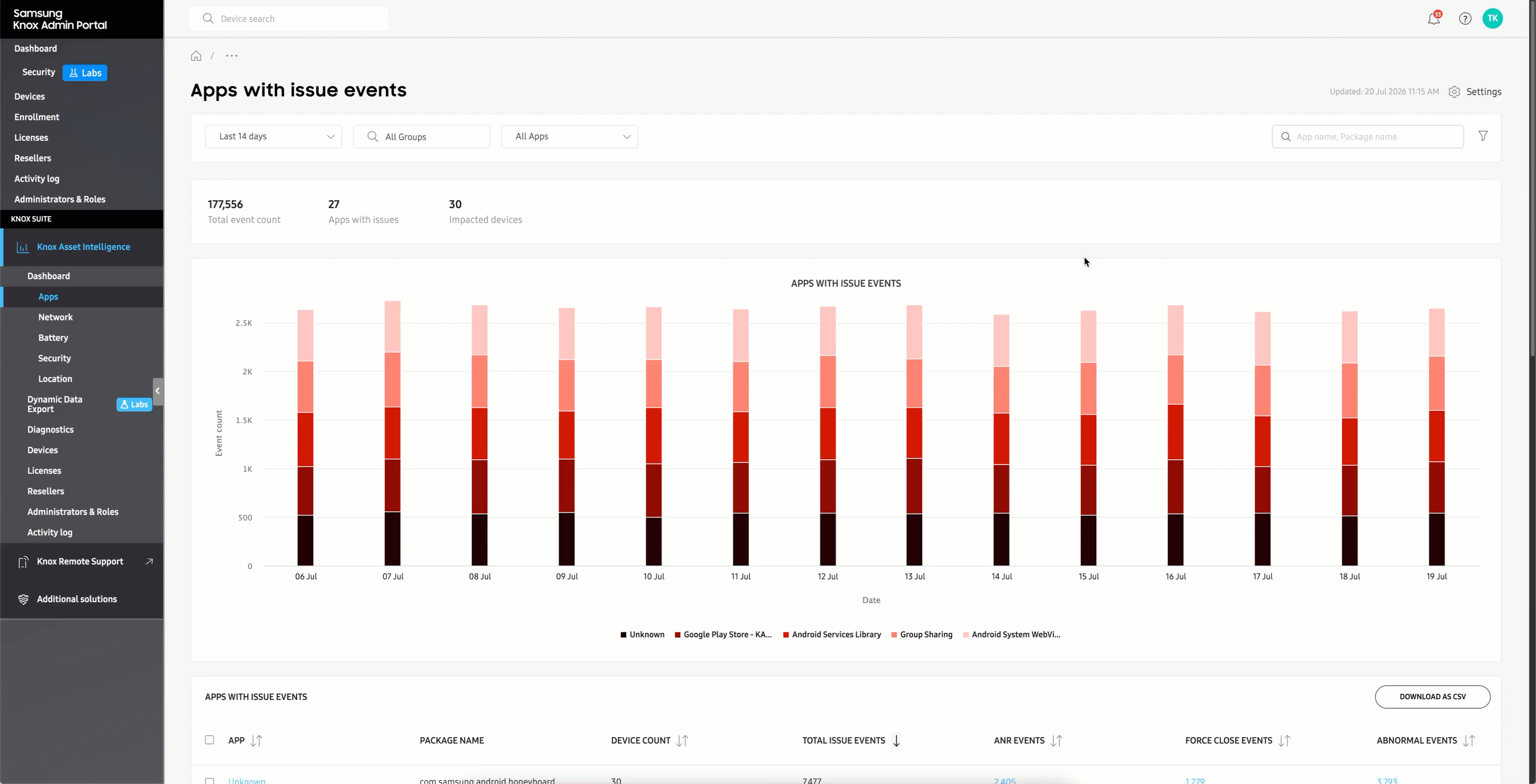
Task: Switch to the Battery dashboard
Action: [x=53, y=338]
